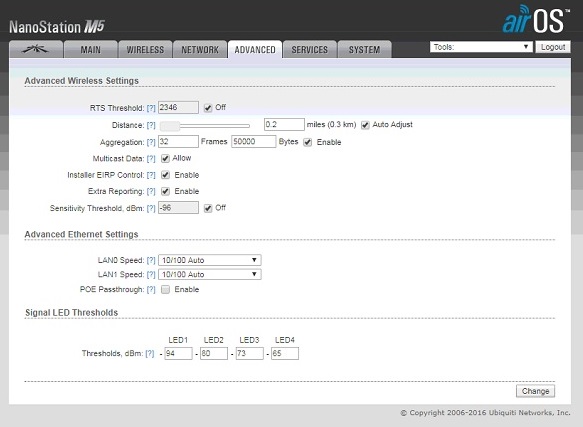Click the Distance slider handle
Screen dimensions: 583x427
[x=170, y=126]
